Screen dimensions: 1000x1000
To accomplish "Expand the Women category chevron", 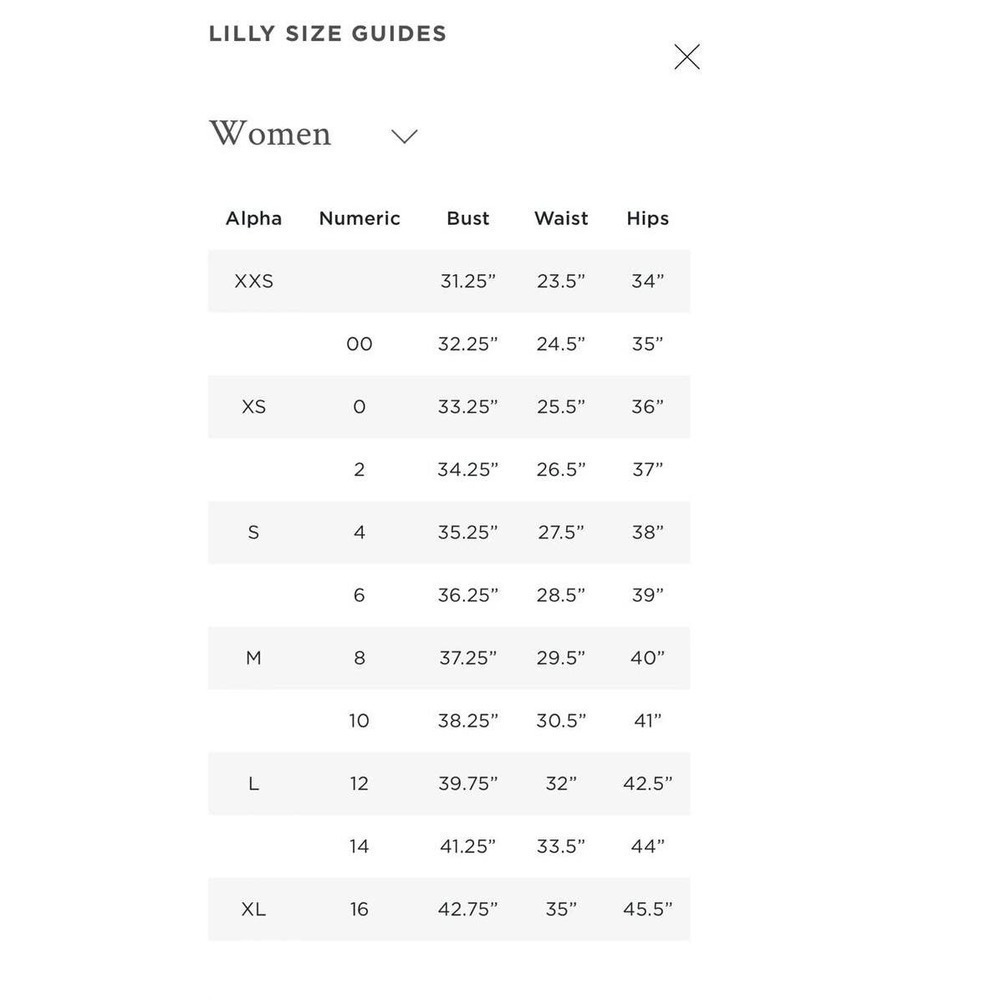I will point(404,136).
